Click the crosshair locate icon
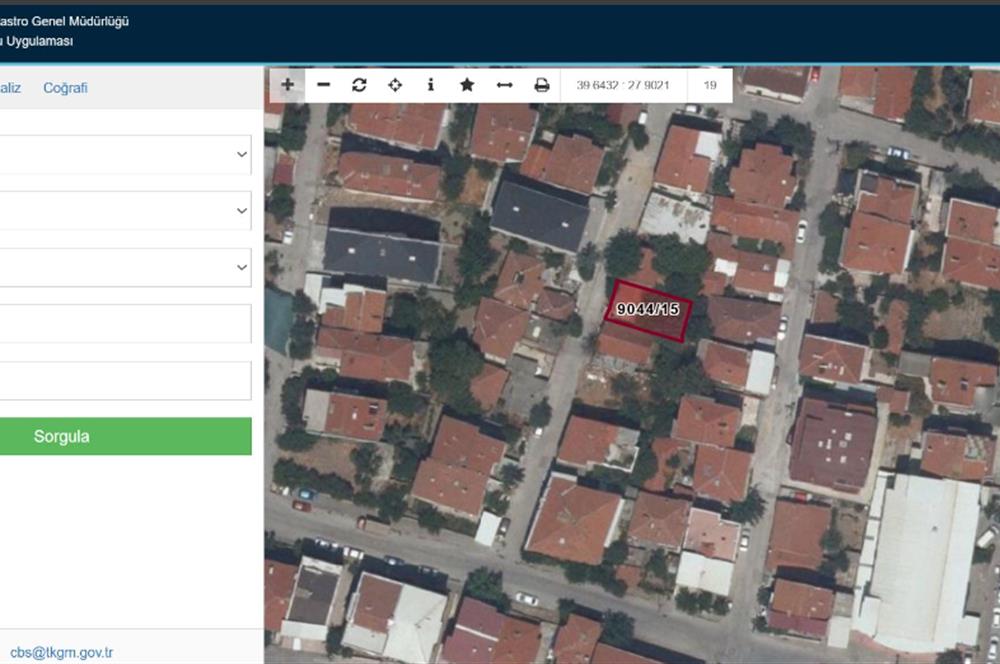 395,85
